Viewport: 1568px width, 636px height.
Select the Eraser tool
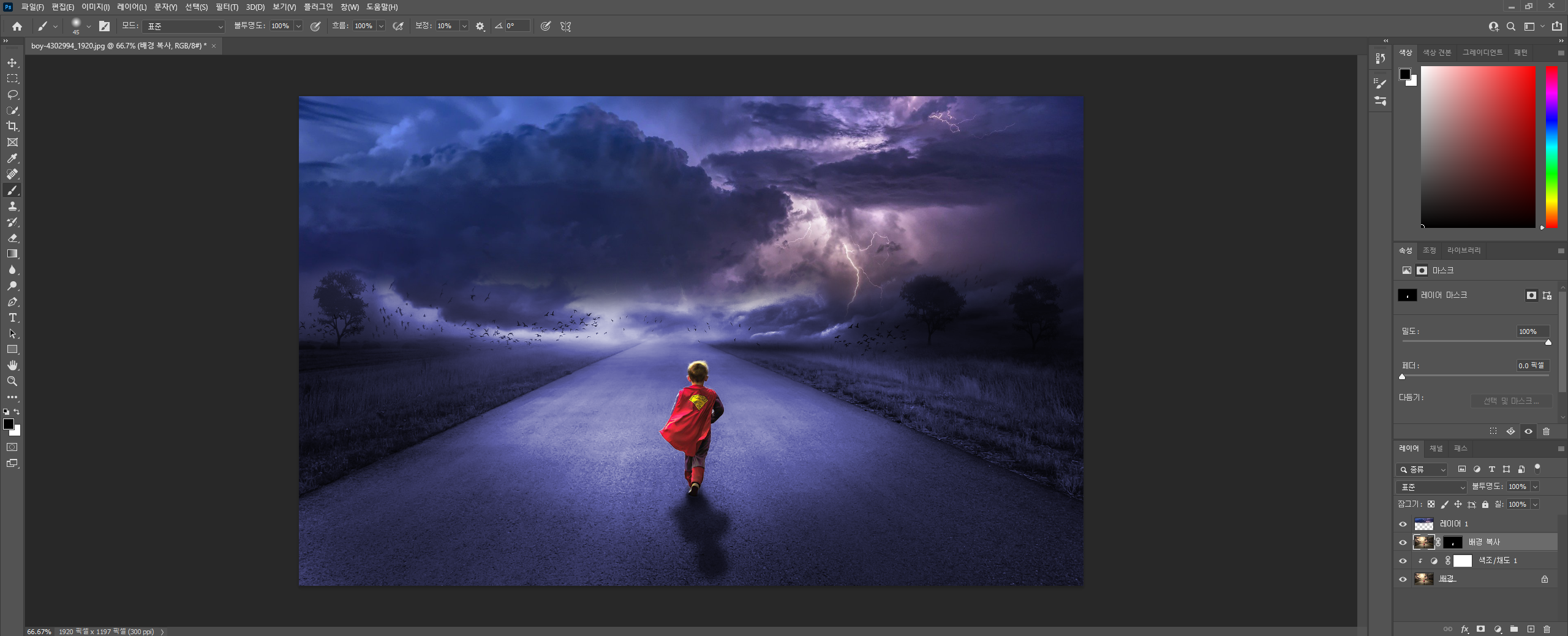tap(12, 238)
